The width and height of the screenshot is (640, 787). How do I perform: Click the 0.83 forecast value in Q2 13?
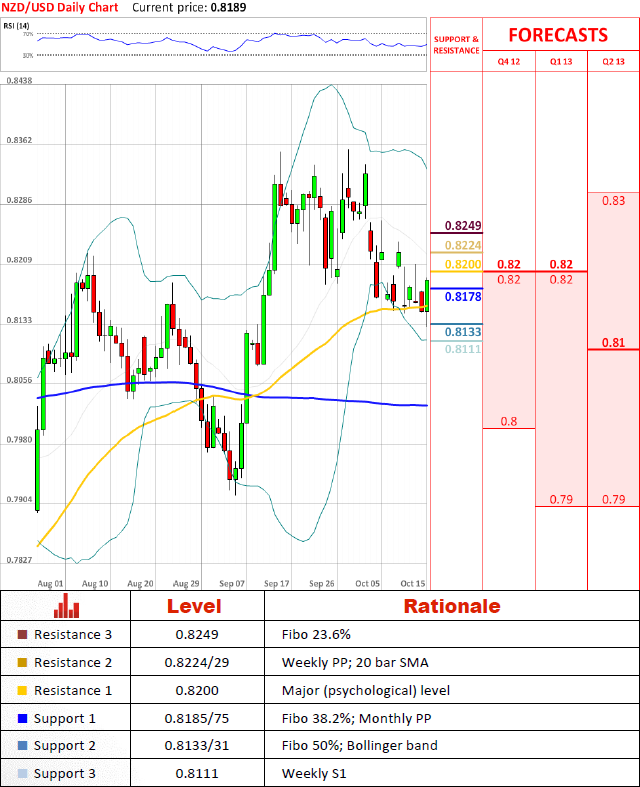click(x=613, y=201)
